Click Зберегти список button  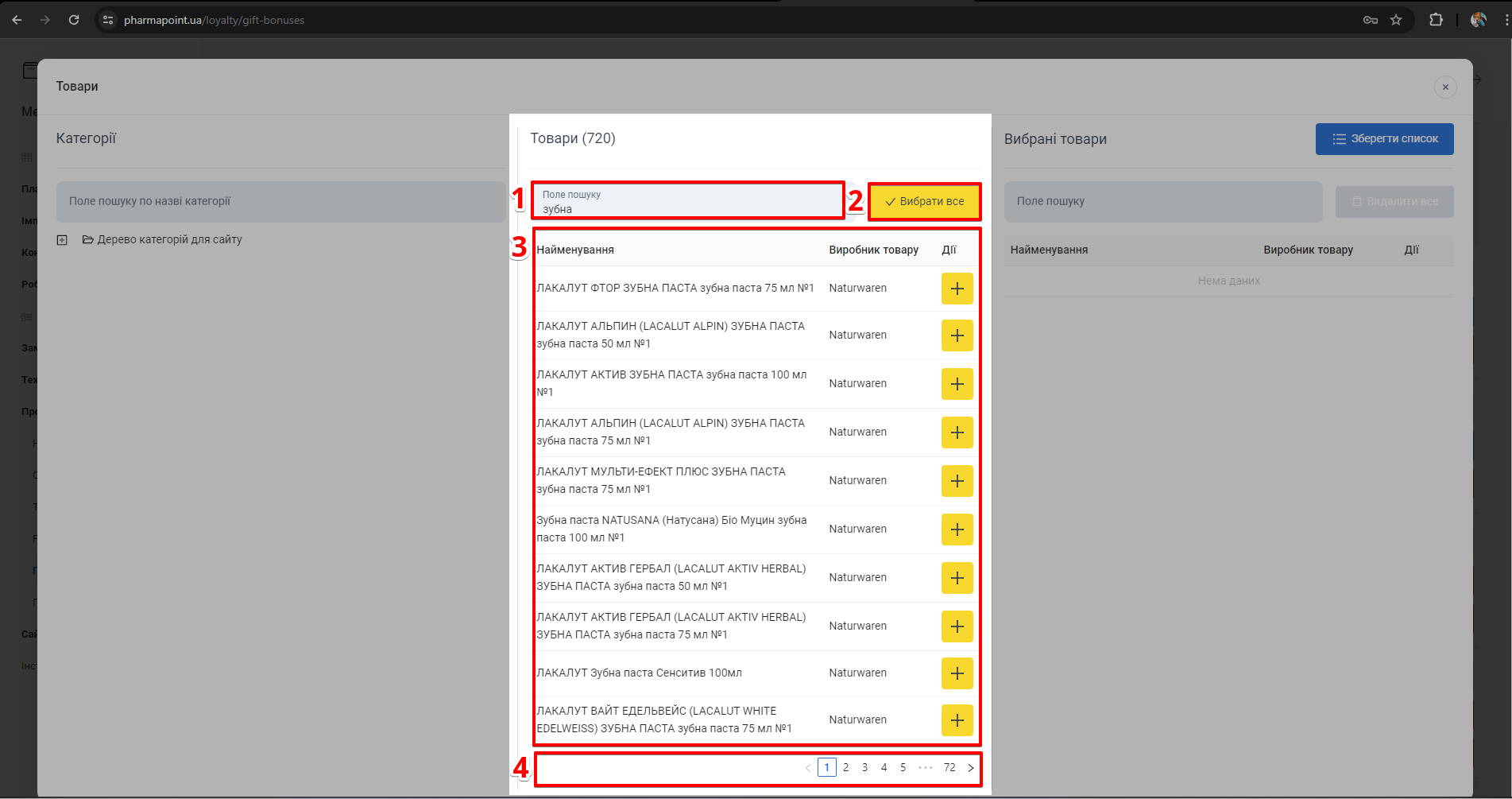click(1384, 139)
